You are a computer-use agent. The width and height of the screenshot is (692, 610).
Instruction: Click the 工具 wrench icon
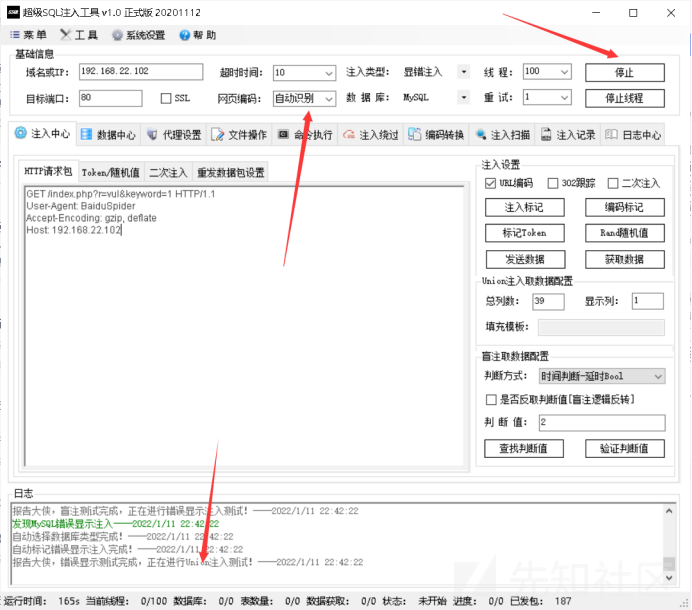tap(65, 34)
